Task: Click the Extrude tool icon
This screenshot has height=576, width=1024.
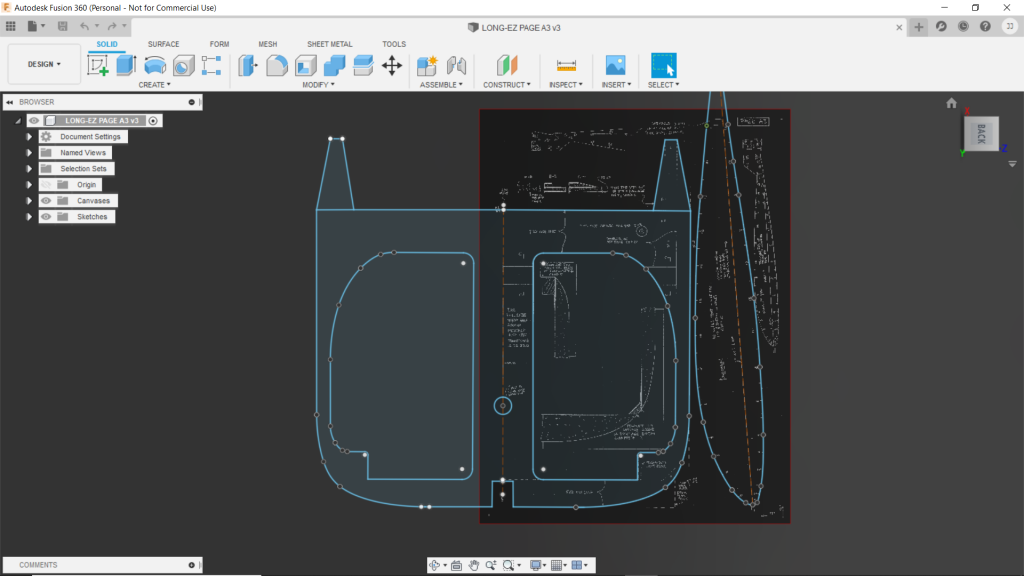Action: click(126, 66)
